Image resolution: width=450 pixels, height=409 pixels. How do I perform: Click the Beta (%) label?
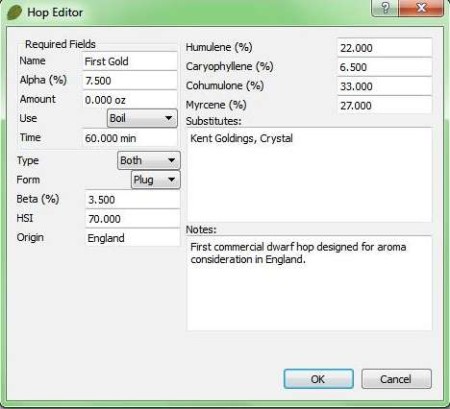[x=38, y=199]
